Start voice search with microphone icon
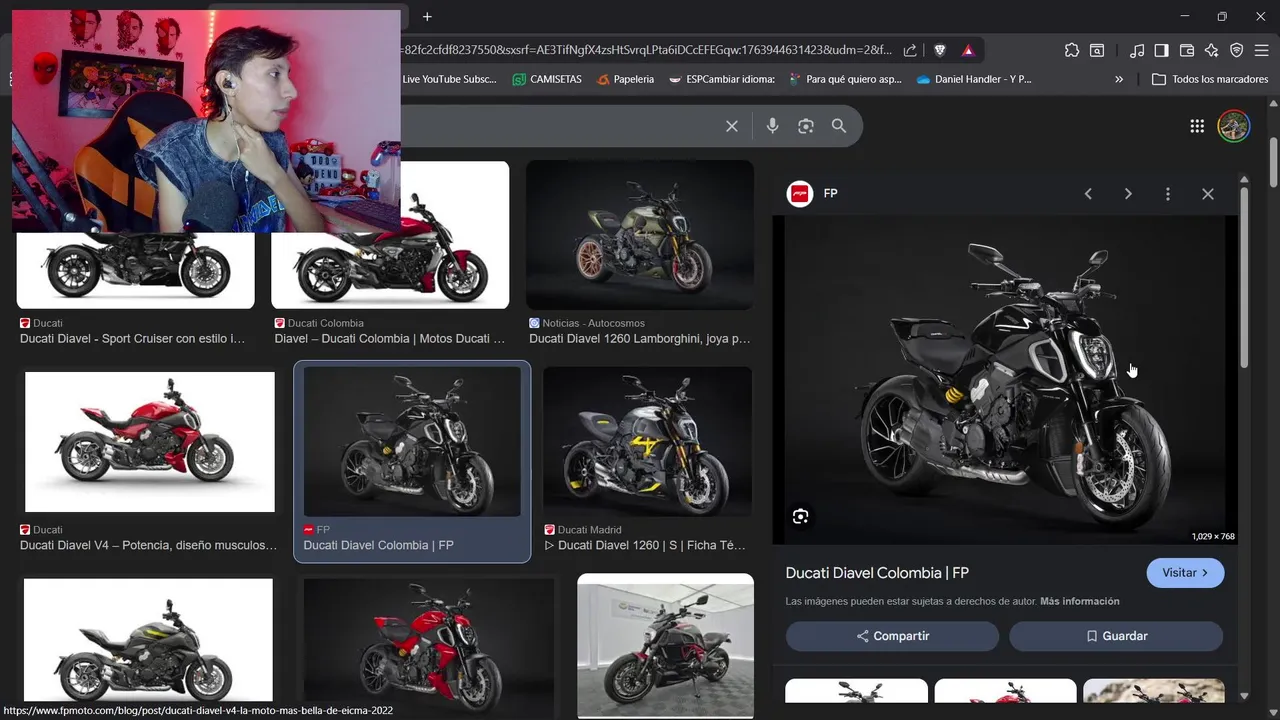This screenshot has width=1280, height=720. 772,126
